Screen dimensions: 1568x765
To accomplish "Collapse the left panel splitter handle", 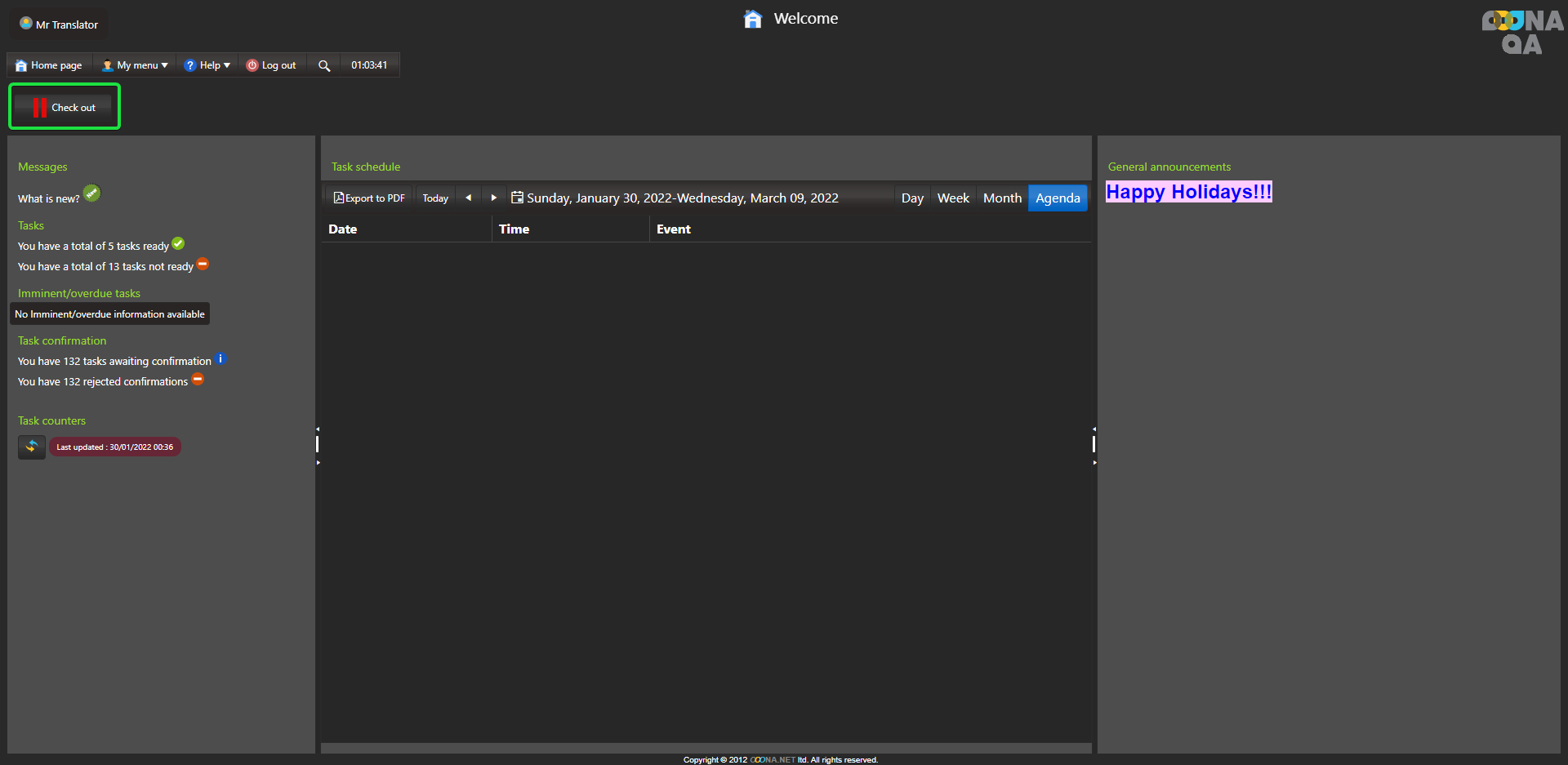I will coord(318,444).
